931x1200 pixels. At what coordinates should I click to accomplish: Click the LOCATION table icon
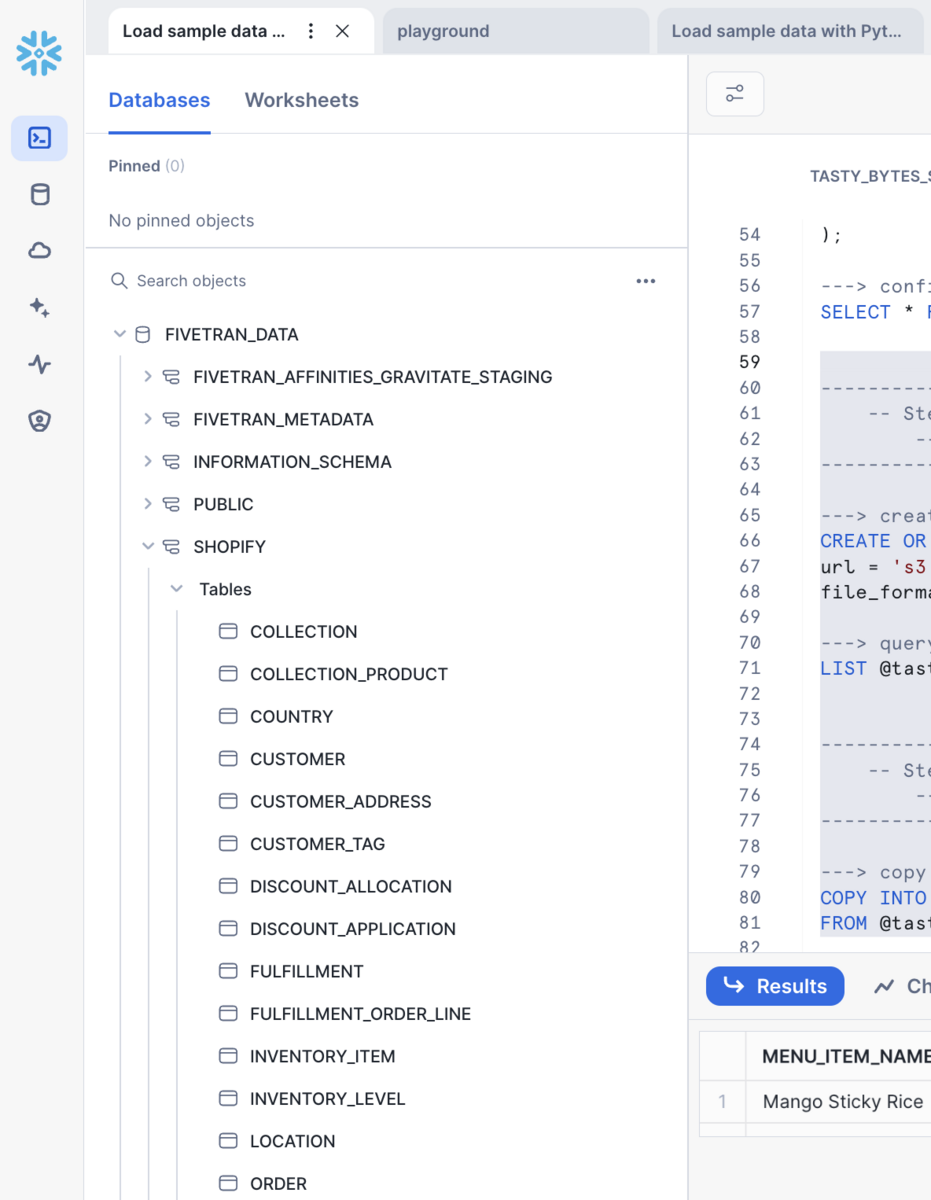point(228,1141)
